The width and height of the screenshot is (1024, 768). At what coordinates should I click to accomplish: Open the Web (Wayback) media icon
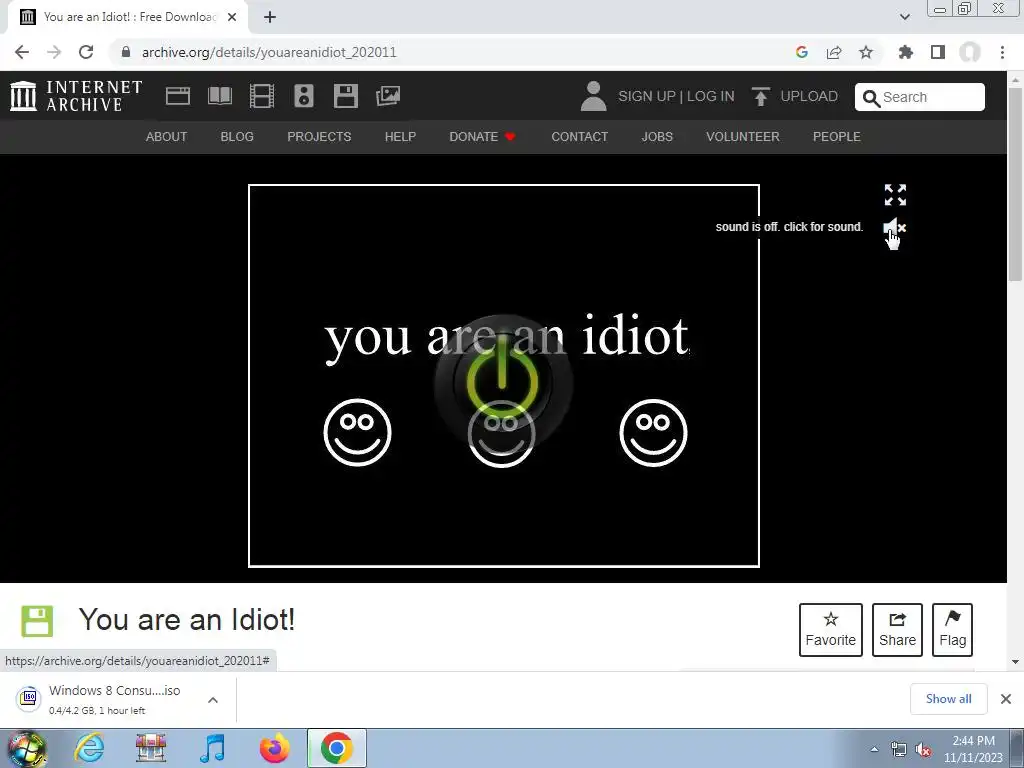click(178, 96)
